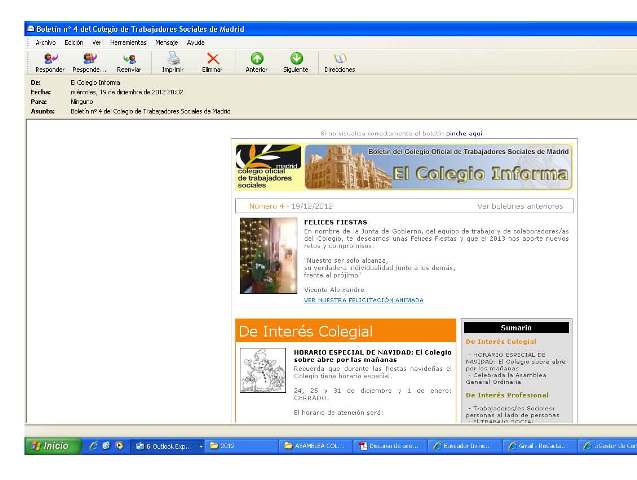The width and height of the screenshot is (637, 480).
Task: Click Sumario link 'Celebrada la Asamblea General Ordinaria'
Action: pos(506,378)
